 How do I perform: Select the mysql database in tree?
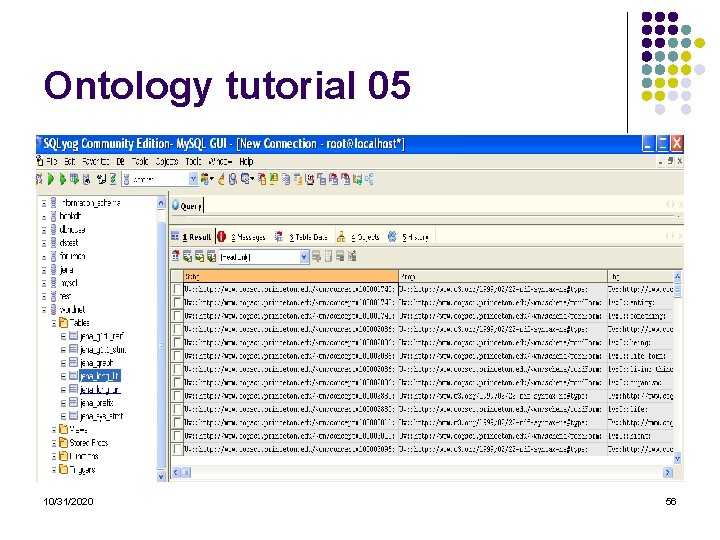pos(69,282)
